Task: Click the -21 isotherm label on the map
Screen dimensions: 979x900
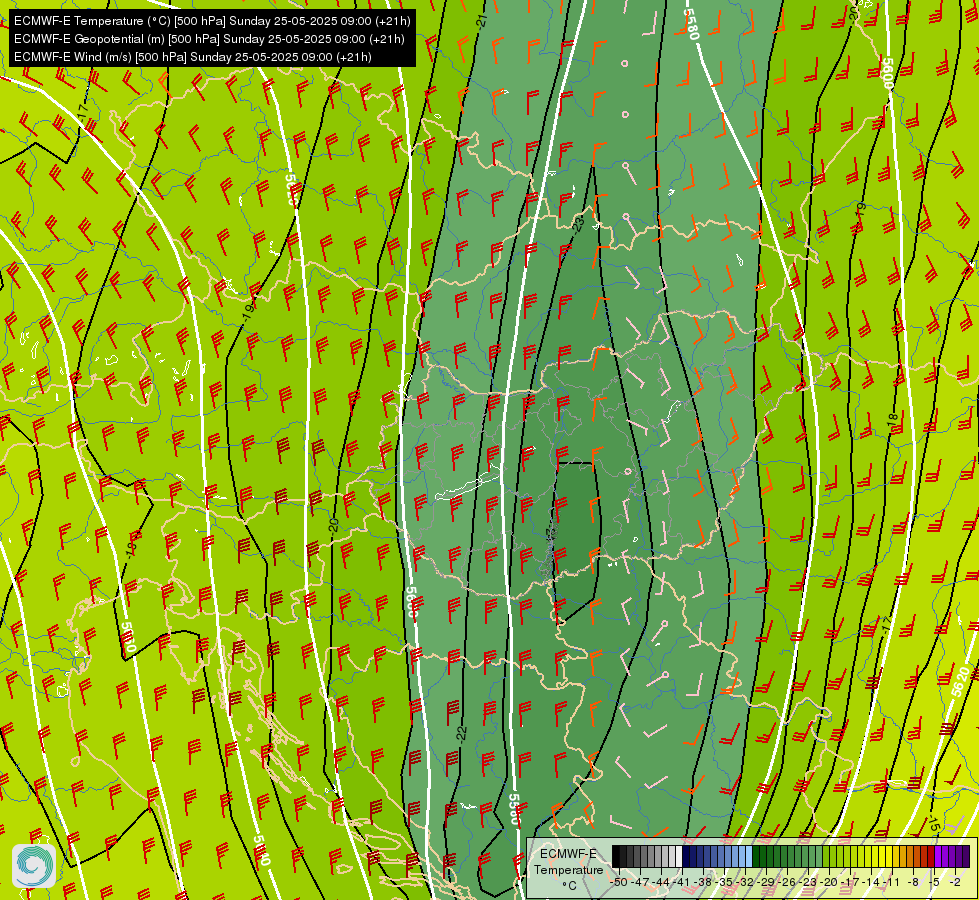Action: pos(481,20)
